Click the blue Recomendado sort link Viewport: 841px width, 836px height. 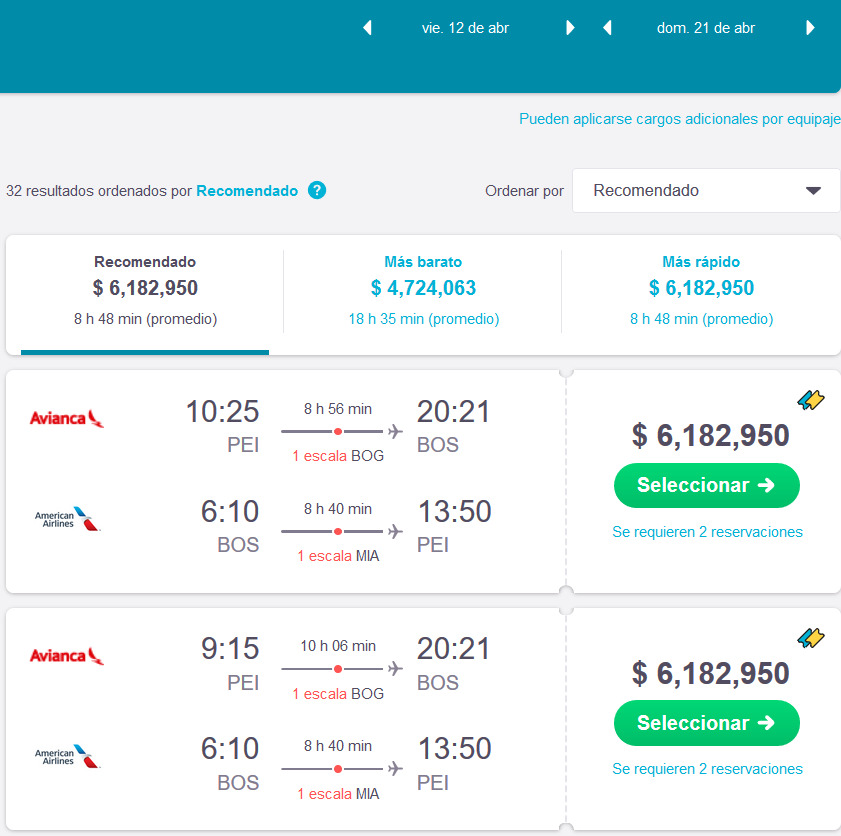pyautogui.click(x=247, y=191)
